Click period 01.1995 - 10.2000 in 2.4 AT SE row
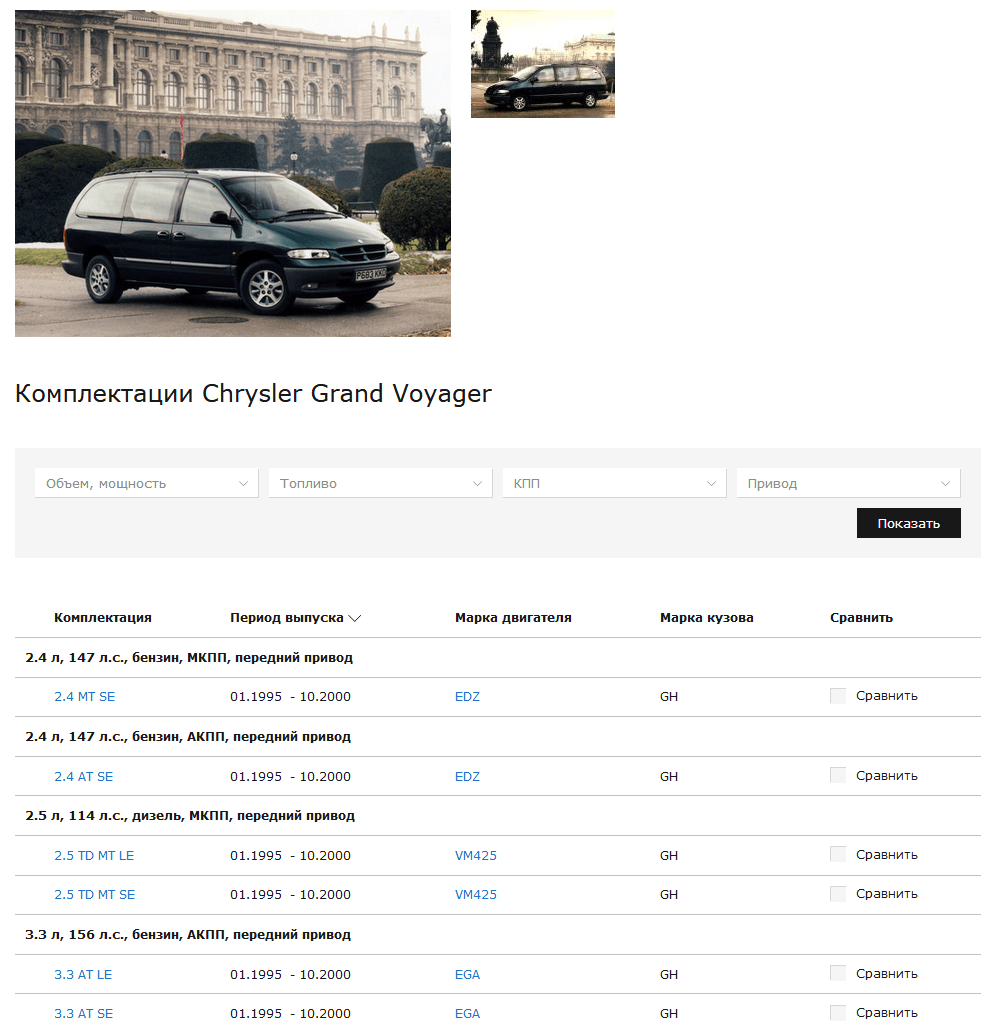 [290, 776]
